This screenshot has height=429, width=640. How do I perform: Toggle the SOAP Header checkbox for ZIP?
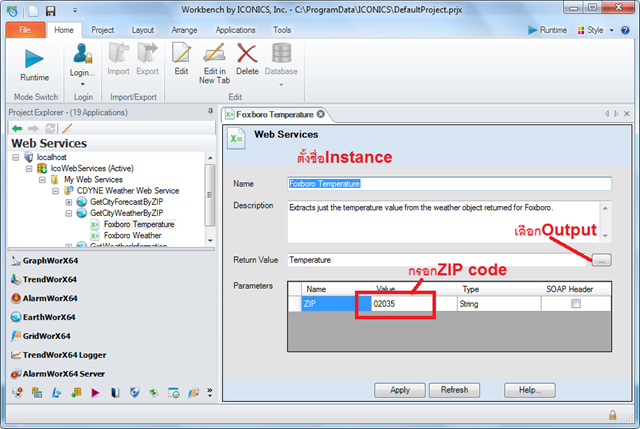tap(576, 303)
